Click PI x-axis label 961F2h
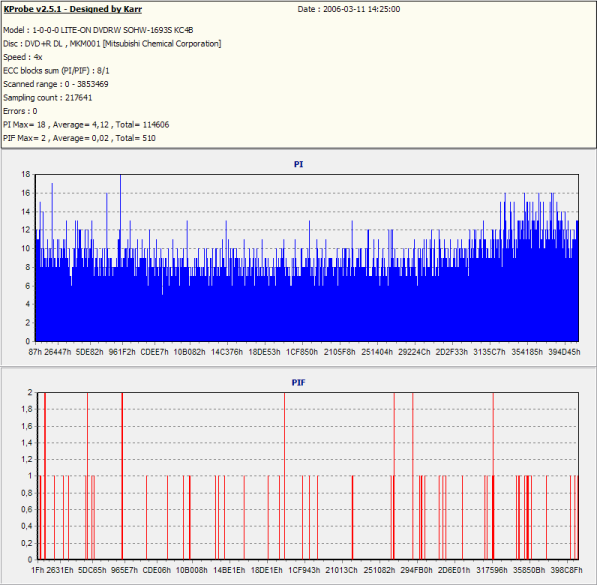Viewport: 597px width, 585px height. coord(122,352)
